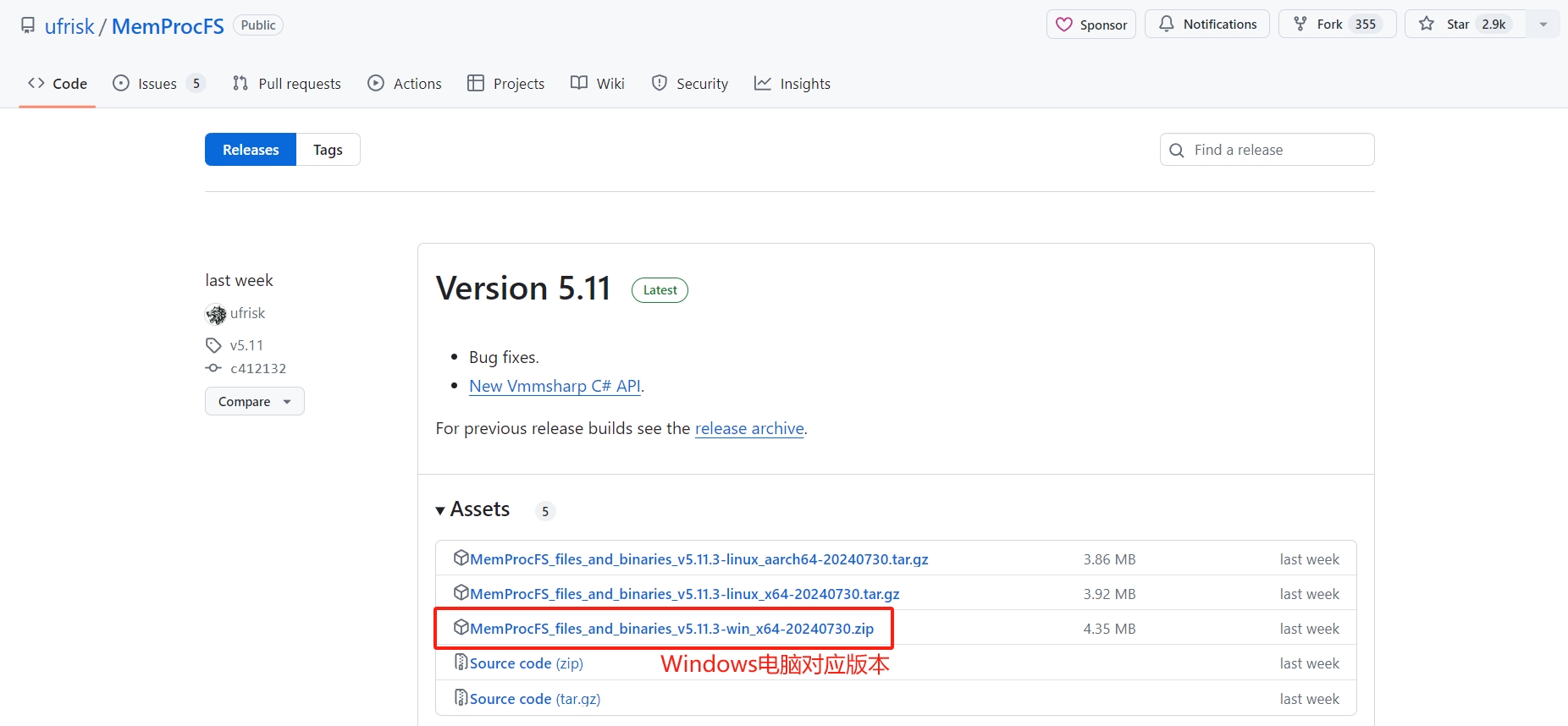This screenshot has height=726, width=1568.
Task: Click the release archive link
Action: click(x=748, y=429)
